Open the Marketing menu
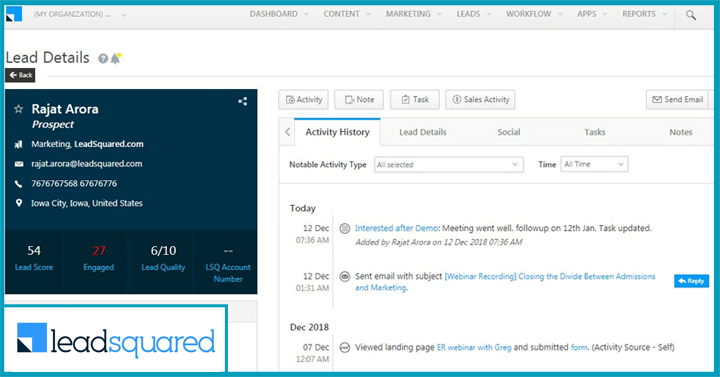 pos(413,14)
